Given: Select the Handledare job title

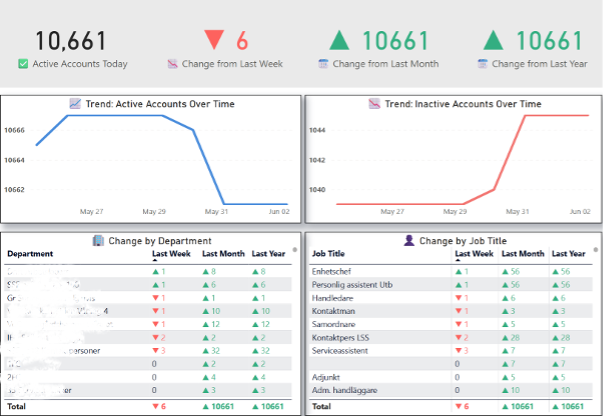Looking at the screenshot, I should [x=332, y=298].
